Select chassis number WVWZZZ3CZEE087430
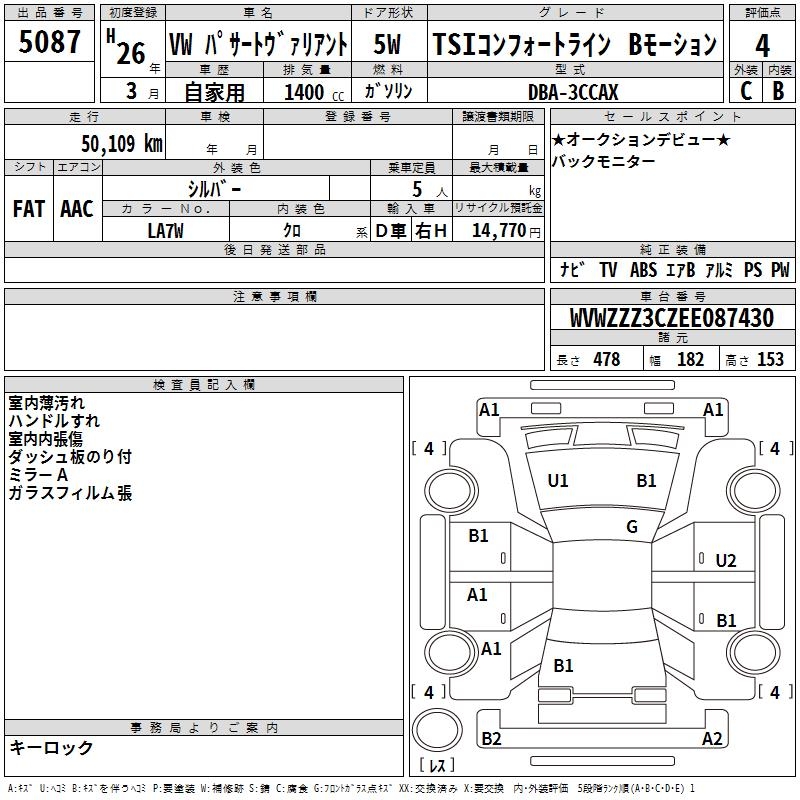This screenshot has height=800, width=800. (x=672, y=318)
